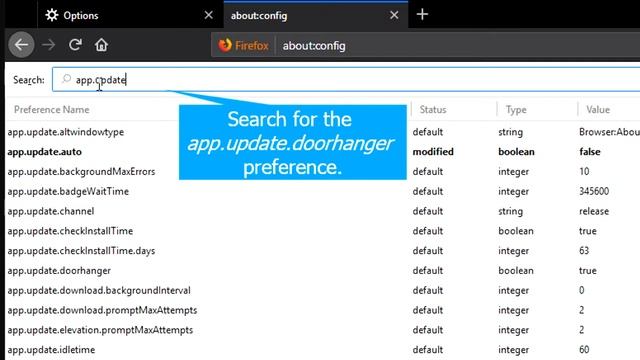Click the value 60 for app.update.idletime
640x360 pixels.
[x=584, y=349]
